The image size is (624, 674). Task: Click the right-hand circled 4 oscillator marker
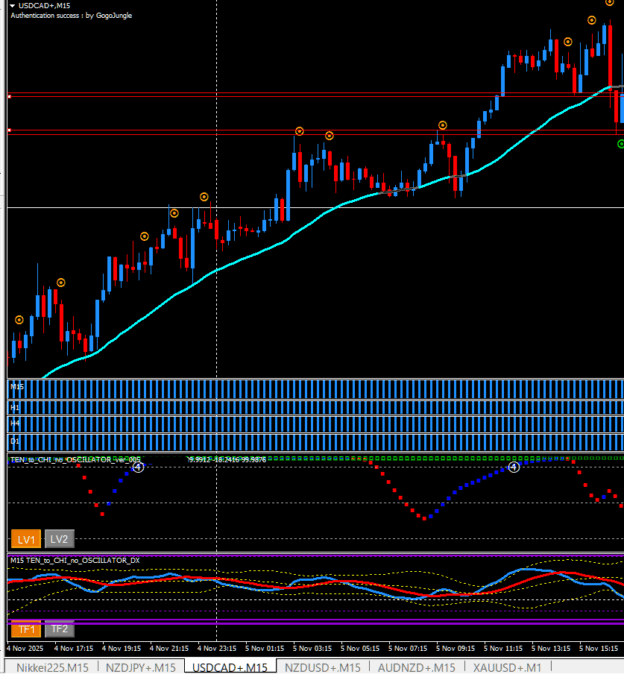[x=513, y=467]
